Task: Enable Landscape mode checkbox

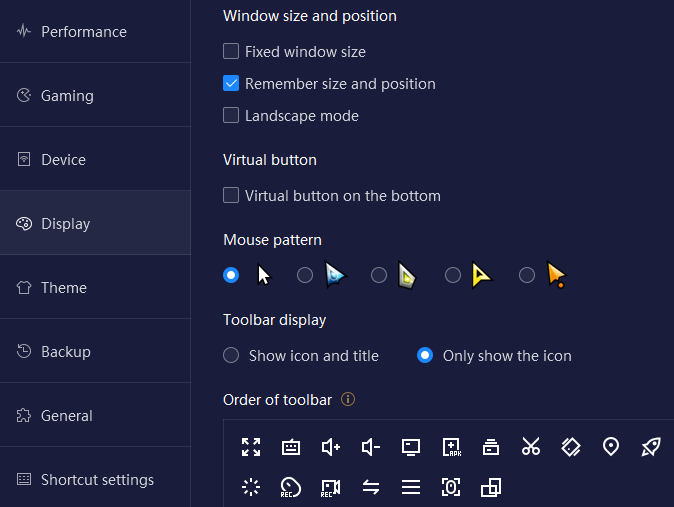Action: [x=231, y=115]
